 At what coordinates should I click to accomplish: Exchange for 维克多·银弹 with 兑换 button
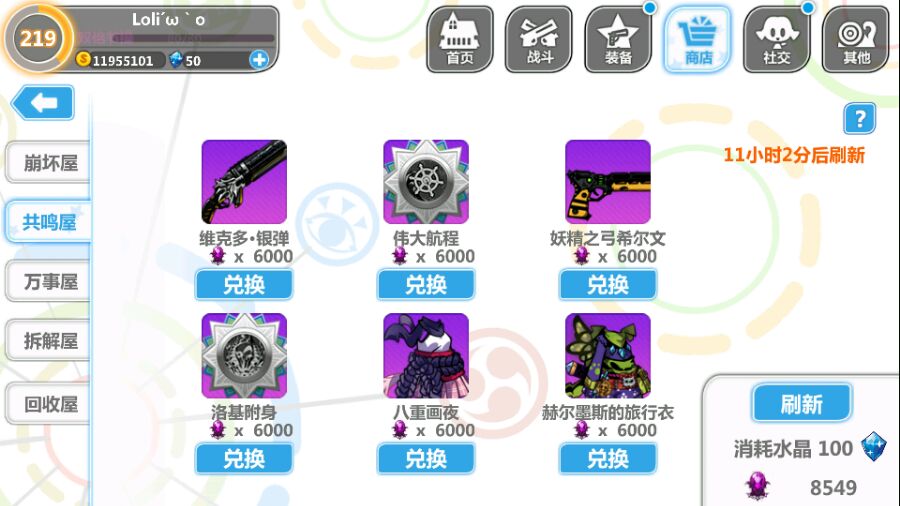pyautogui.click(x=244, y=285)
